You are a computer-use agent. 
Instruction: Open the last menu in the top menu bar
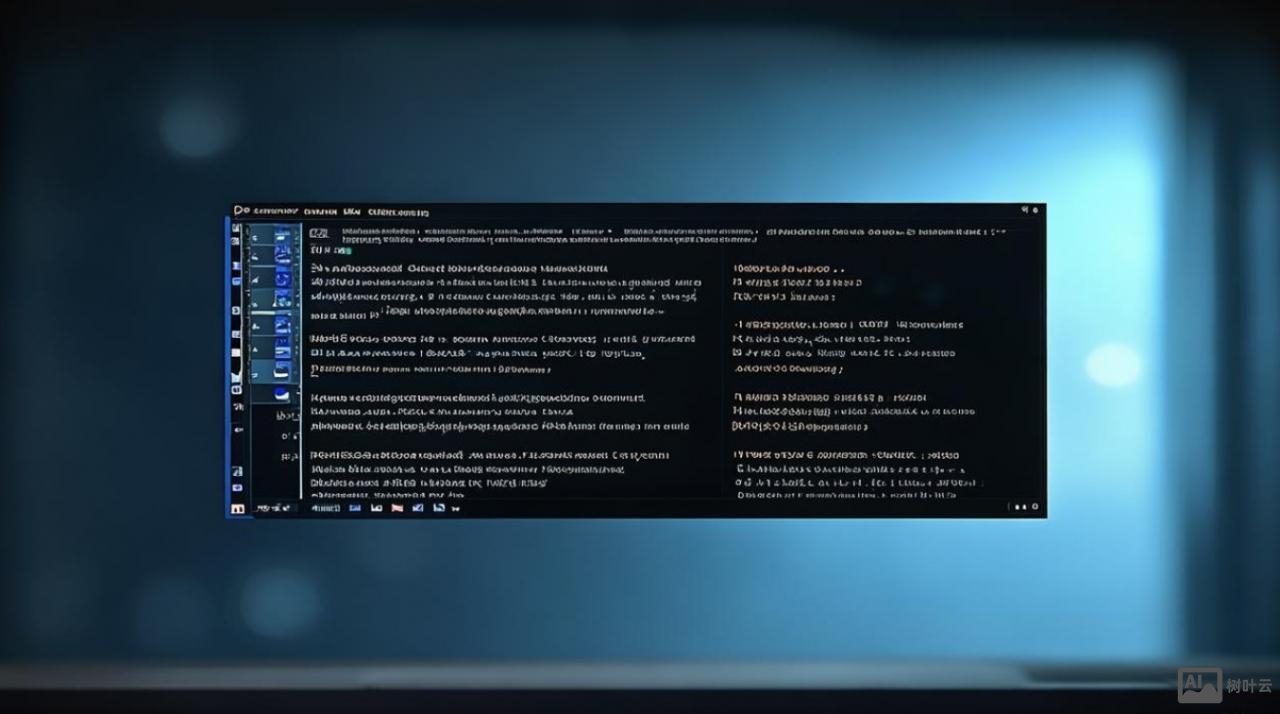click(398, 212)
